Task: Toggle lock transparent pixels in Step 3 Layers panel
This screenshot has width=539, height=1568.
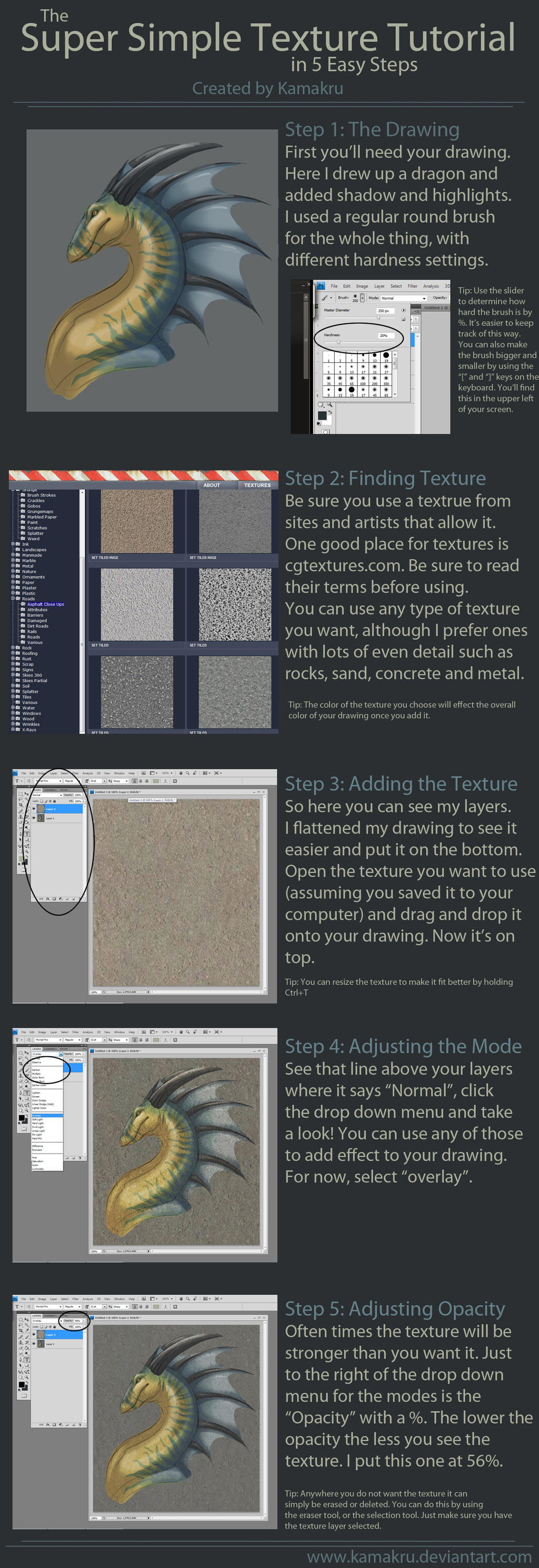Action: point(42,802)
